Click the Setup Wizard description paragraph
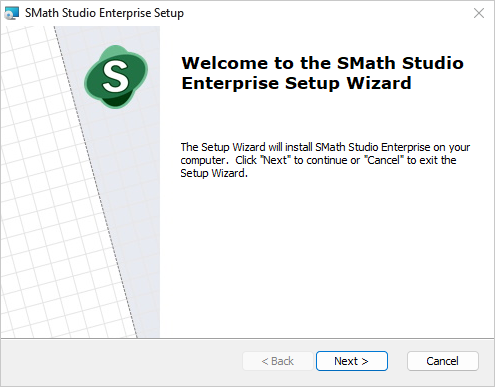Viewport: 495px width, 387px height. [325, 160]
